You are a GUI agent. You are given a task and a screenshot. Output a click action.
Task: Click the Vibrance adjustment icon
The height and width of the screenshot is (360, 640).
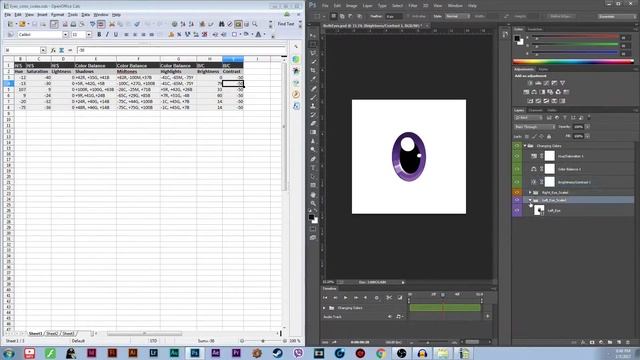click(x=562, y=83)
